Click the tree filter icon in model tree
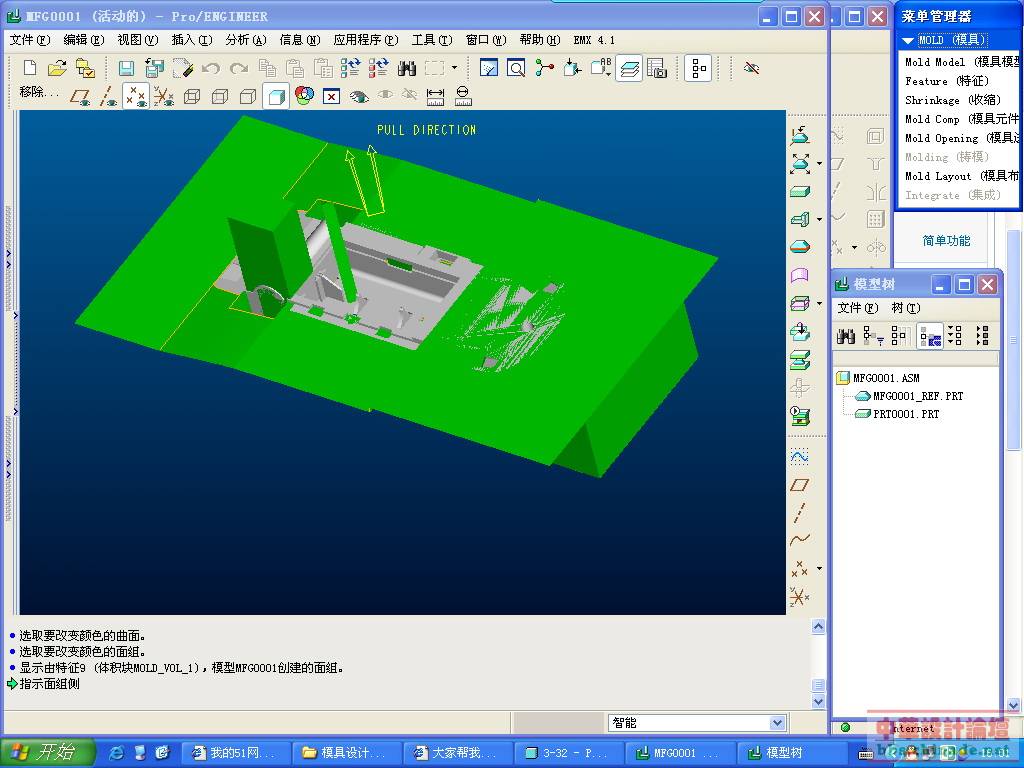The height and width of the screenshot is (768, 1024). pos(873,336)
